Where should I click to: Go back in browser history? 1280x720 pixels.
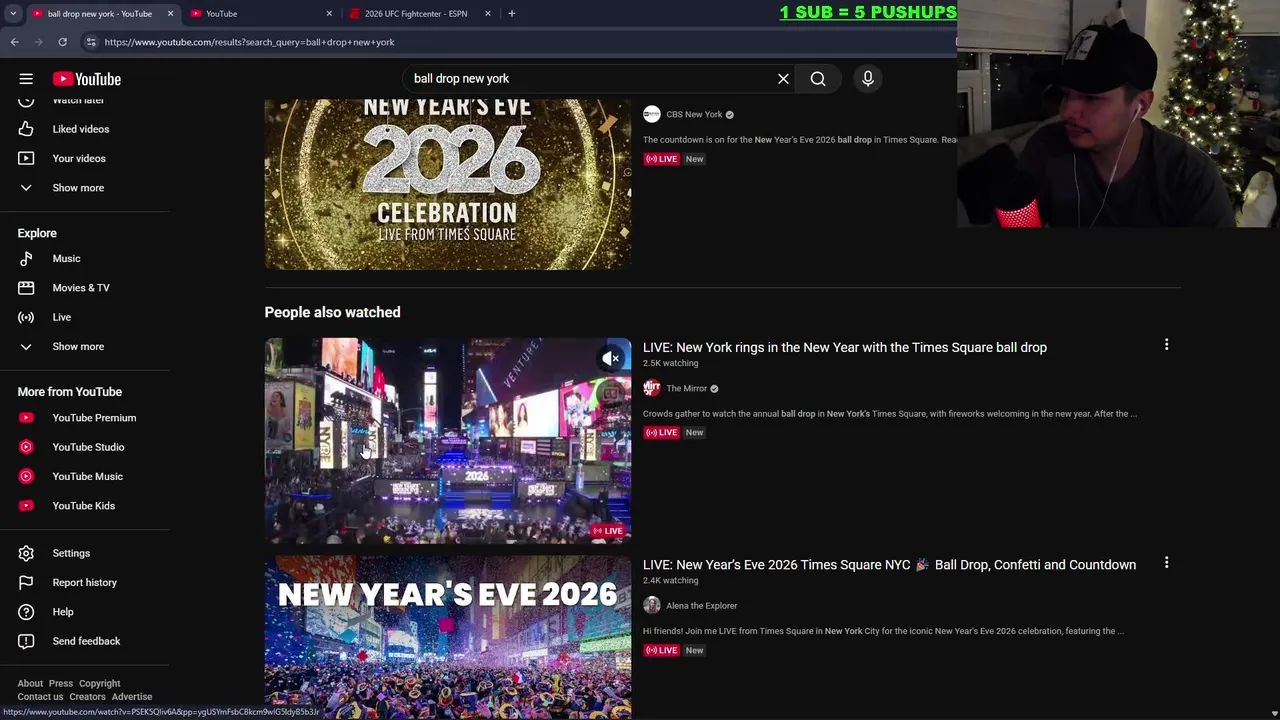14,42
